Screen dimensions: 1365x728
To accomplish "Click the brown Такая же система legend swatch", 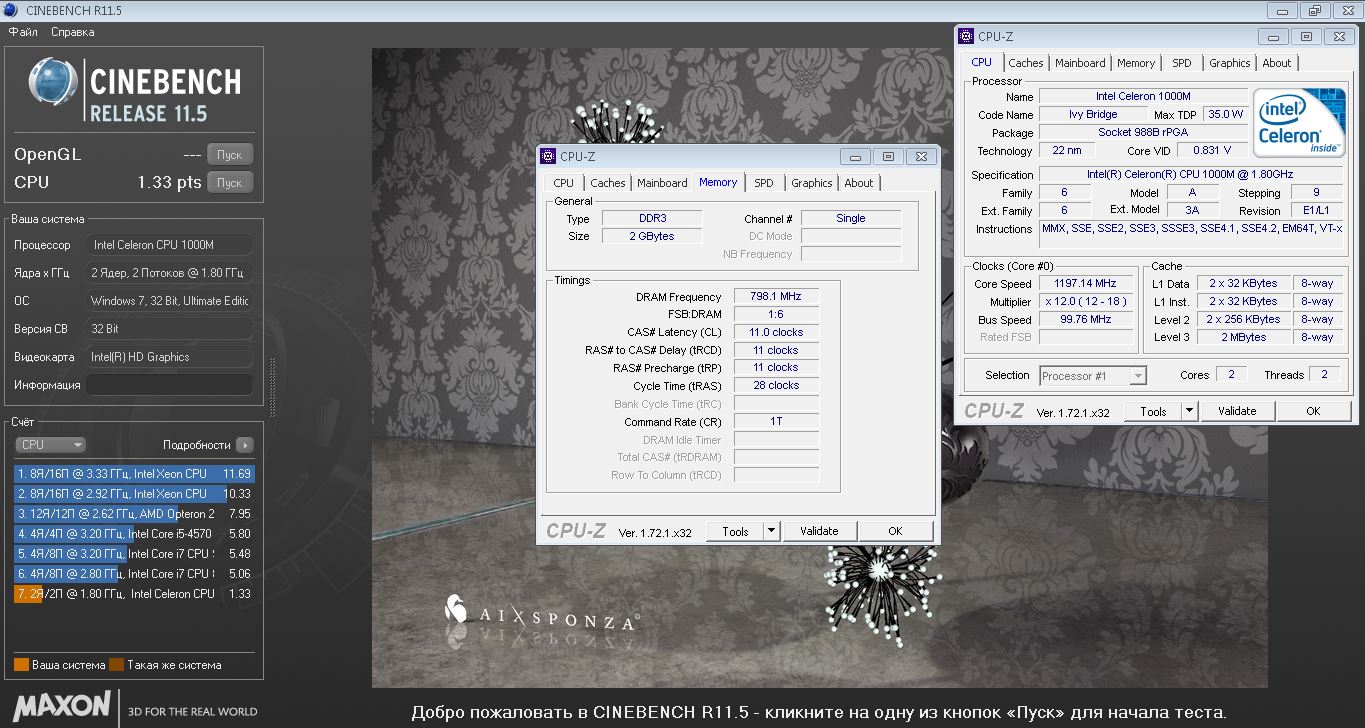I will point(116,665).
